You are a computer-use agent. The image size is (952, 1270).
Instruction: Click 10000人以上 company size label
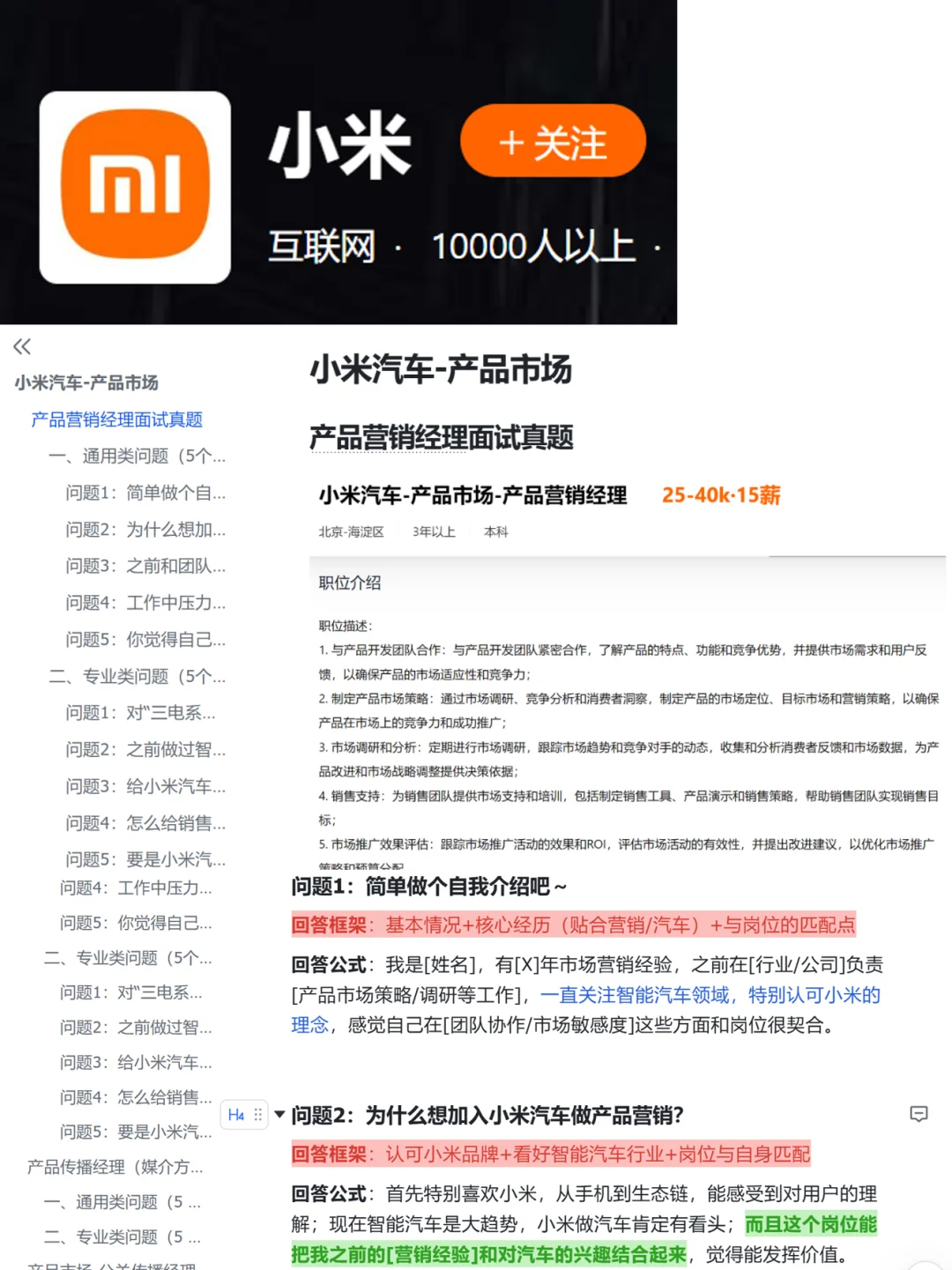[x=533, y=247]
